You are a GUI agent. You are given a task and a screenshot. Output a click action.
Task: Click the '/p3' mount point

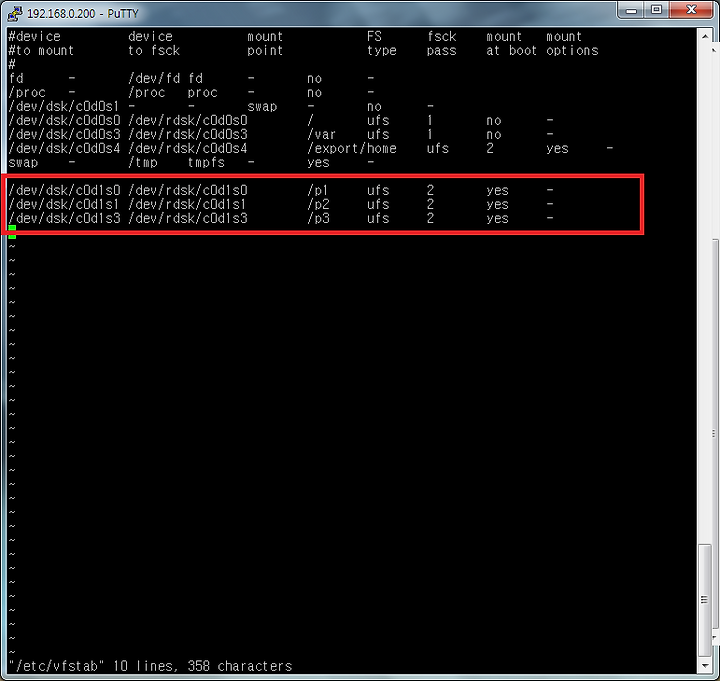tap(318, 218)
